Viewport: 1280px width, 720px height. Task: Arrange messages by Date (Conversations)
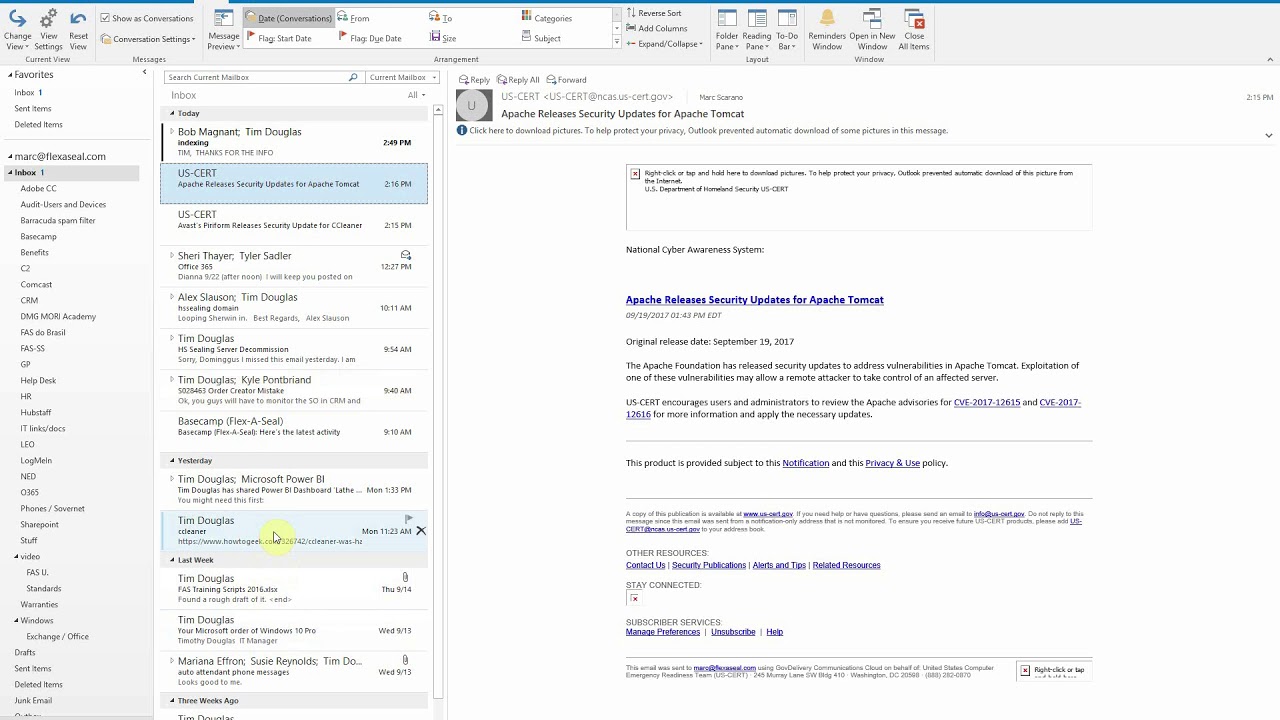coord(289,18)
